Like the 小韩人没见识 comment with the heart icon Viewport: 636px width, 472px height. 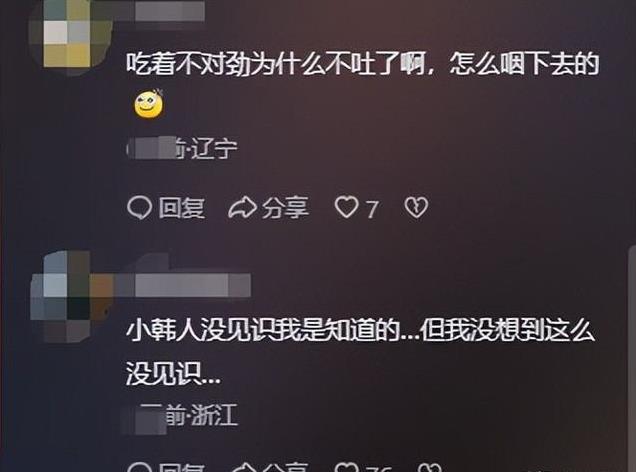(346, 467)
